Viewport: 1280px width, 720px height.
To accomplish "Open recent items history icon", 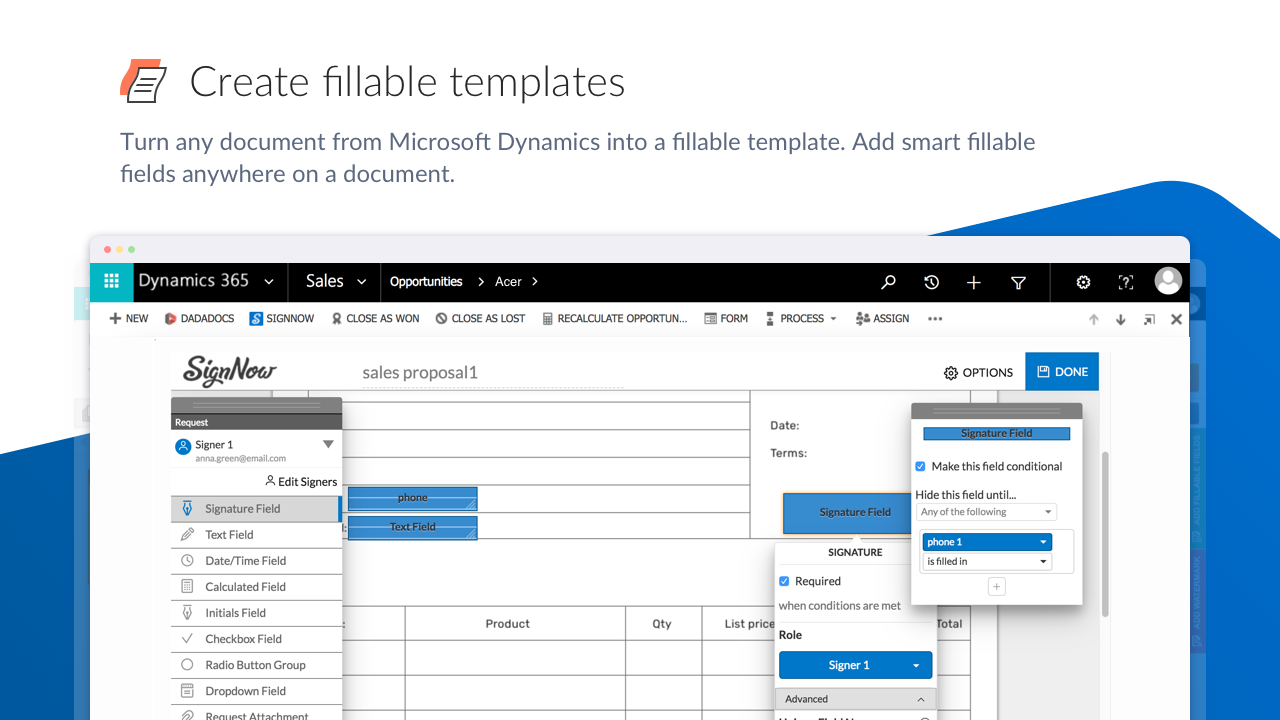I will 931,283.
